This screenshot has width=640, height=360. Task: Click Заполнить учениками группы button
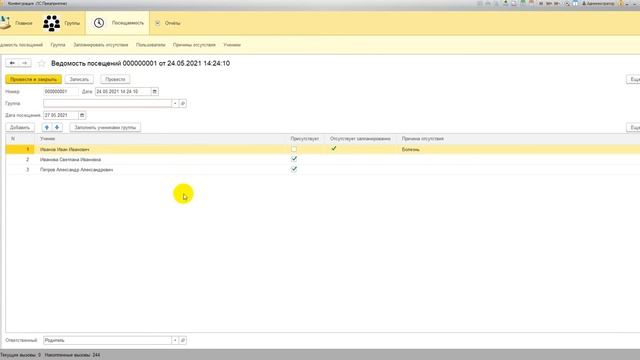click(x=105, y=127)
